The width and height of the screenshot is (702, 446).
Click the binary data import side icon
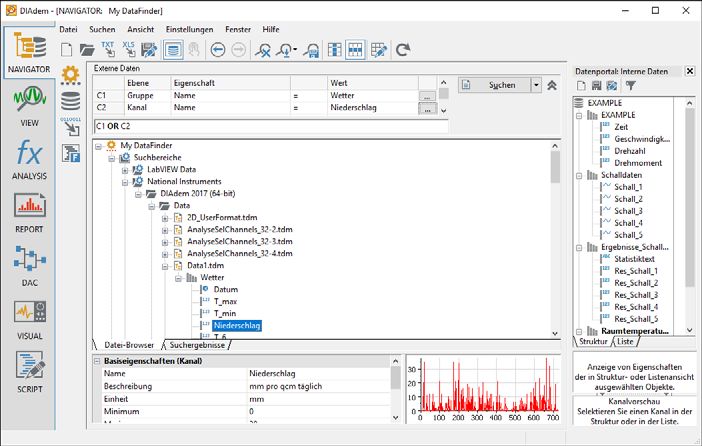[71, 127]
